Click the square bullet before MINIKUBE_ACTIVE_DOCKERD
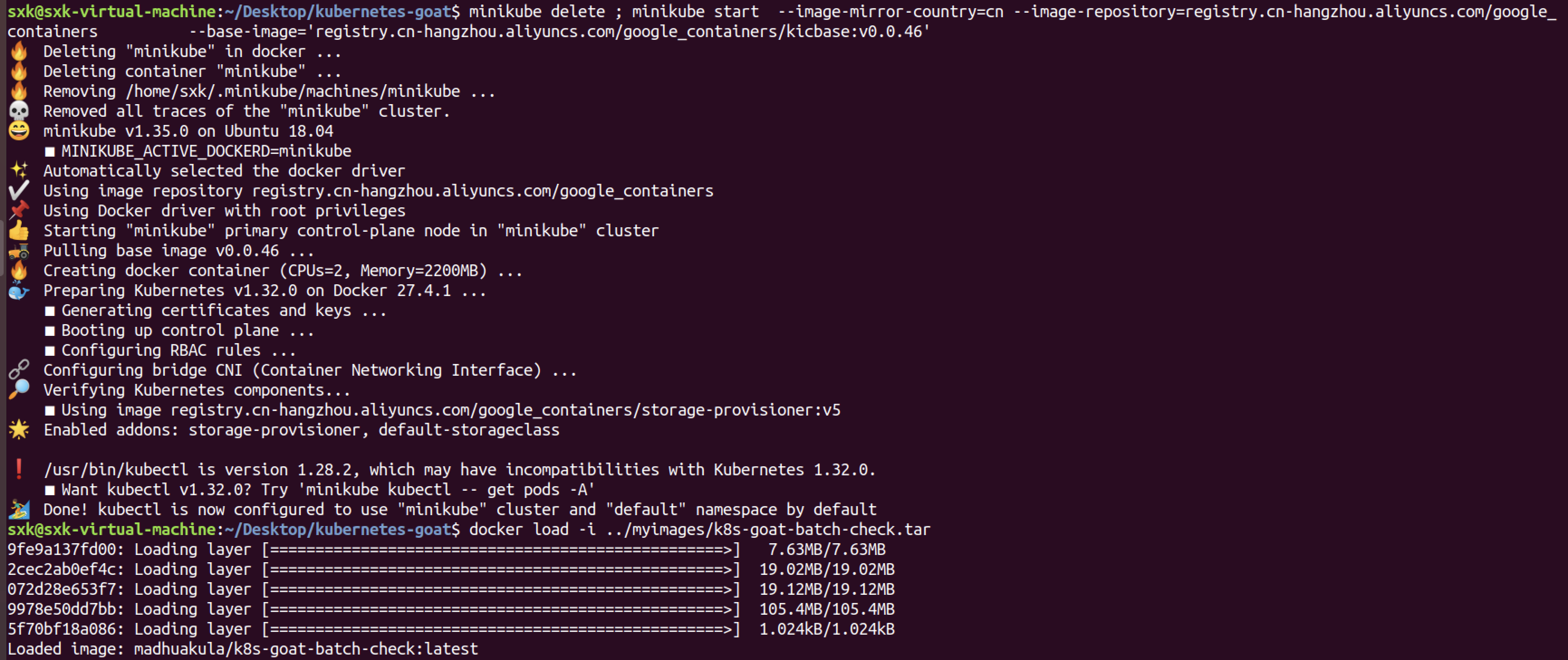Screen dimensions: 1568x660 pos(50,152)
